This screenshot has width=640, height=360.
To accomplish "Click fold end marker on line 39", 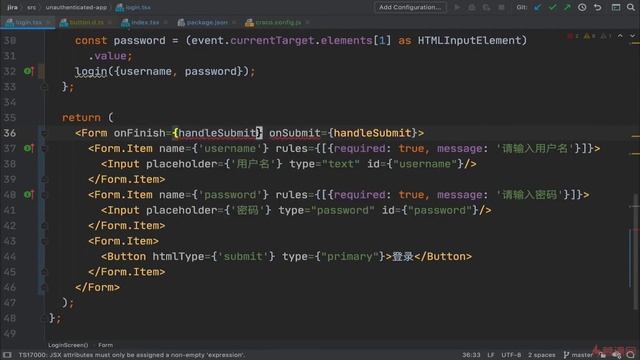I will 44,180.
